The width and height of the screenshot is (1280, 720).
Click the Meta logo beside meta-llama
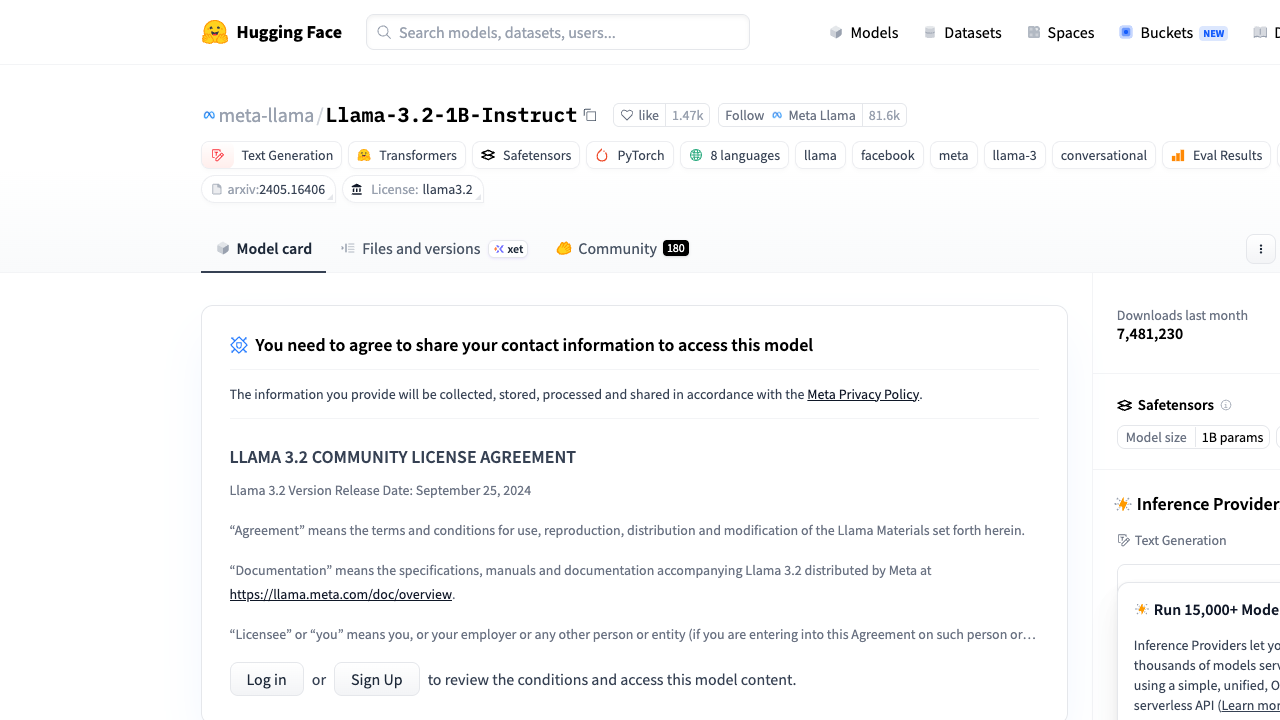coord(209,115)
